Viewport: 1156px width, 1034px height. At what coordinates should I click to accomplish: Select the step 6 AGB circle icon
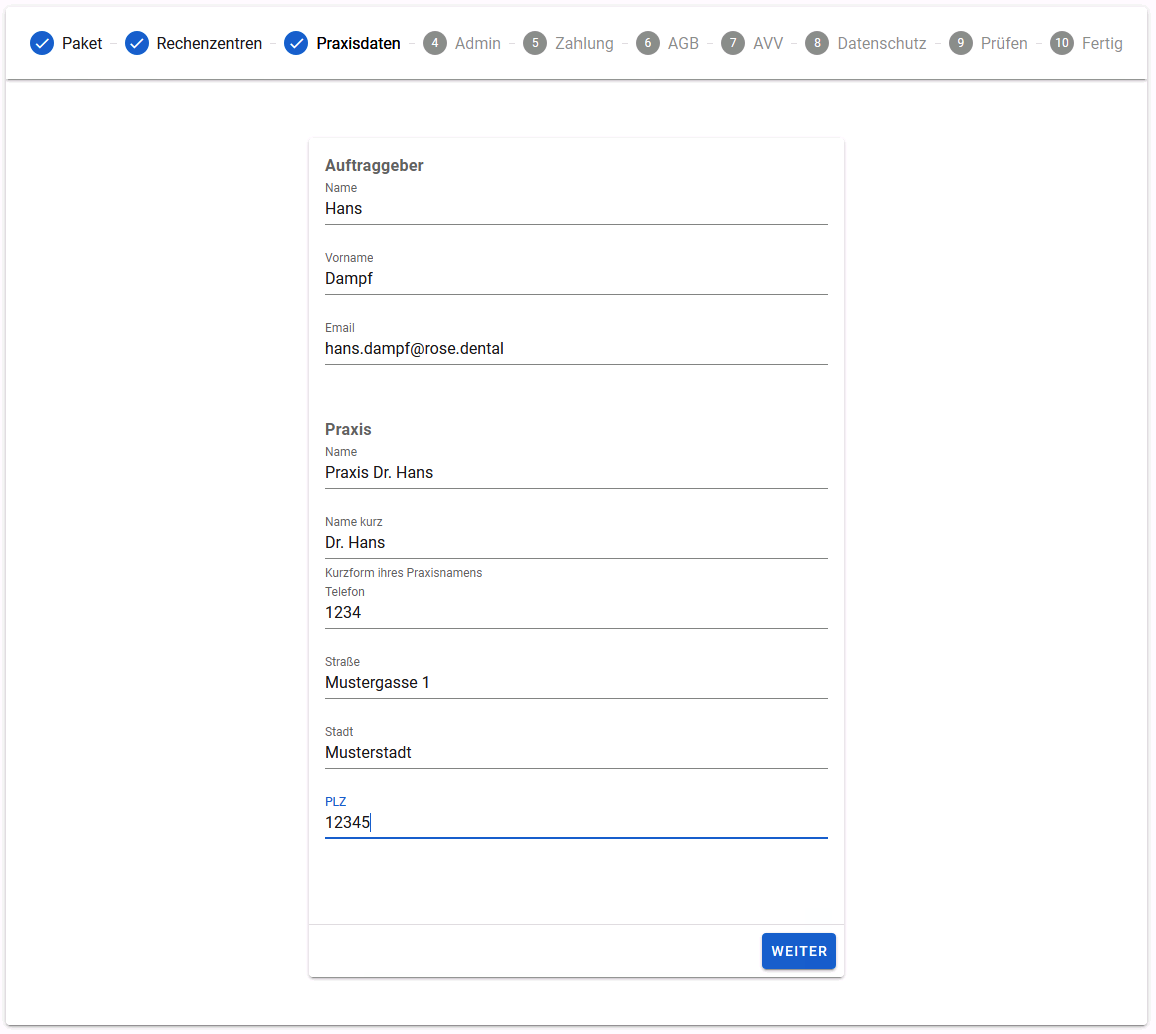tap(648, 43)
